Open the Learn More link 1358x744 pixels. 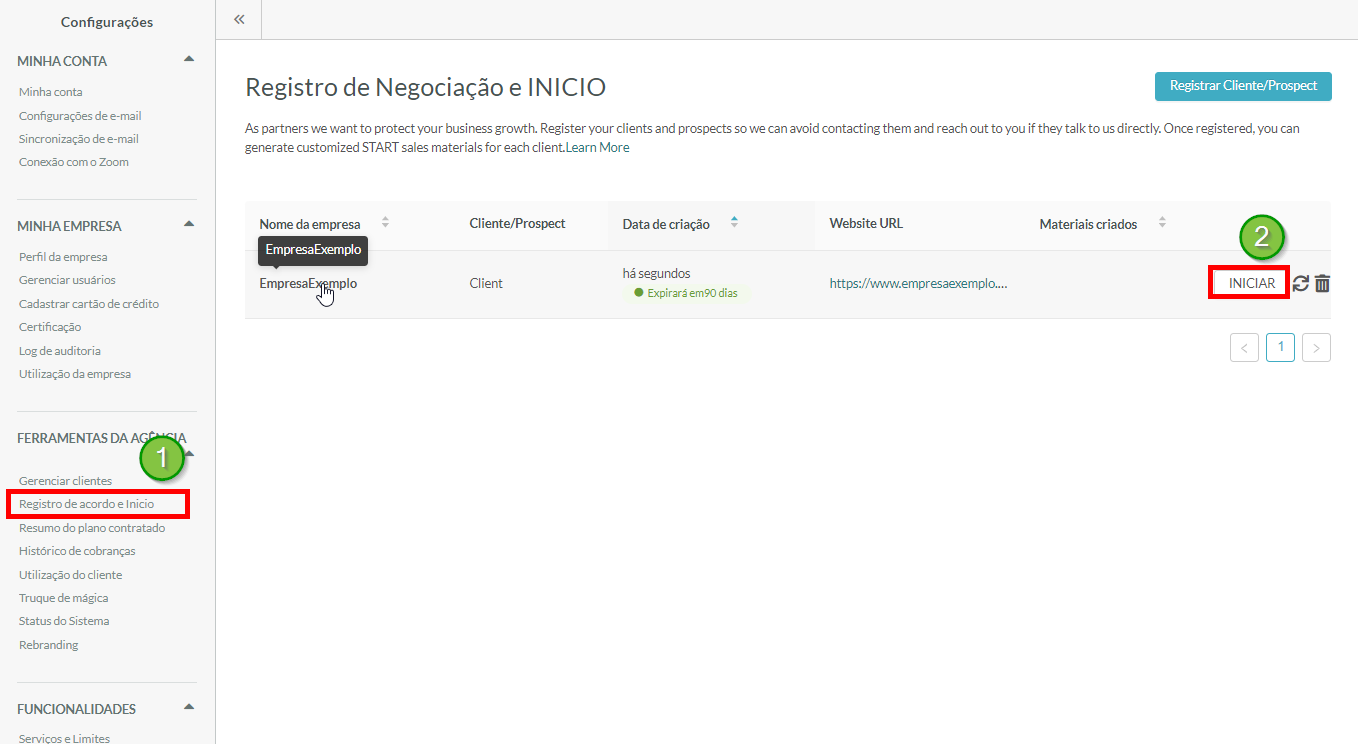[599, 147]
